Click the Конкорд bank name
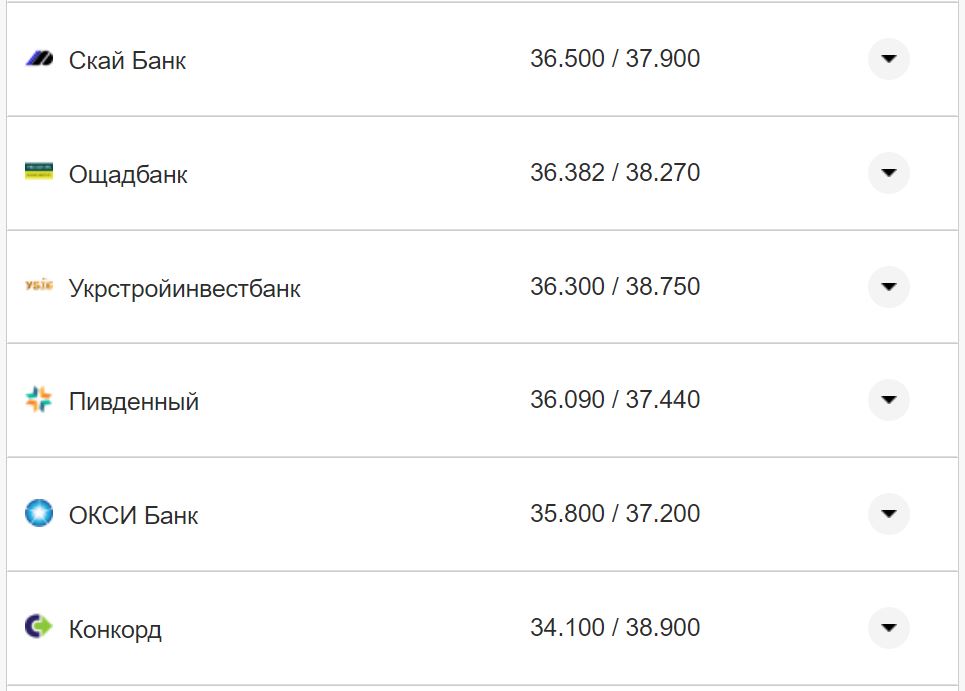This screenshot has width=965, height=691. pos(115,630)
